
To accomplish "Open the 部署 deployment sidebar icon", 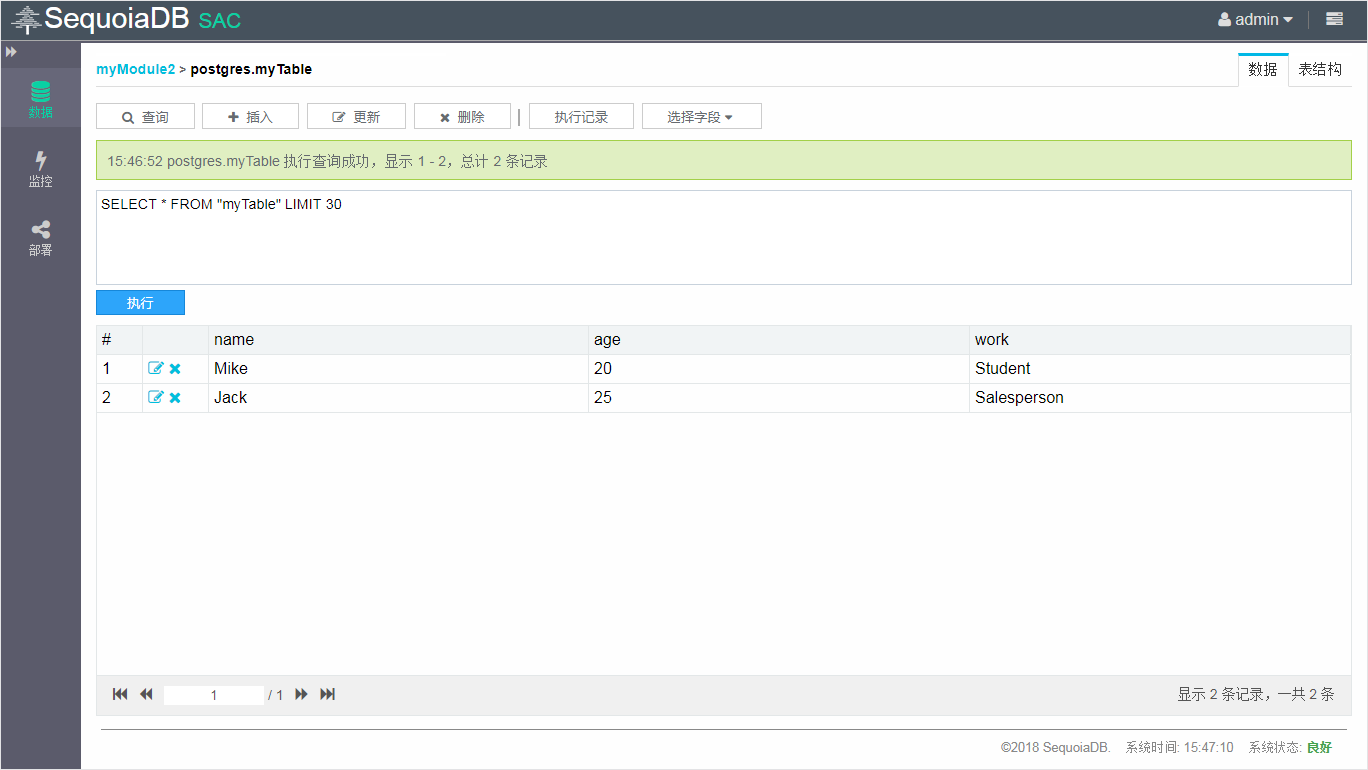I will 40,238.
